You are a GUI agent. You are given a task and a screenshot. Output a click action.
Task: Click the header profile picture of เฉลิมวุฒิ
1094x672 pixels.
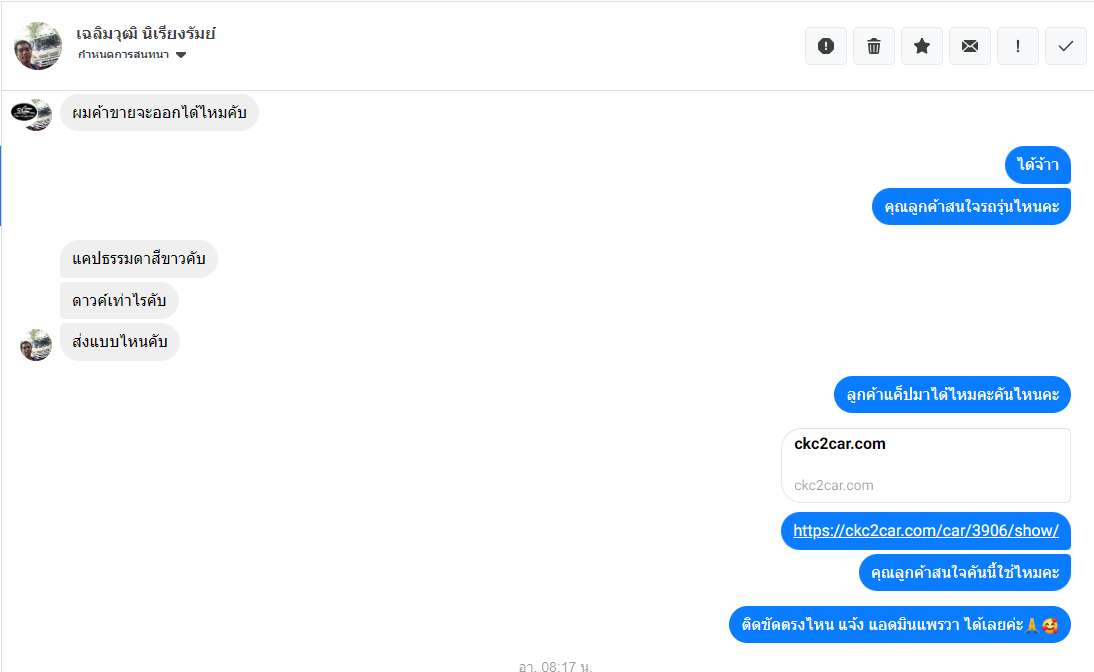click(x=38, y=46)
